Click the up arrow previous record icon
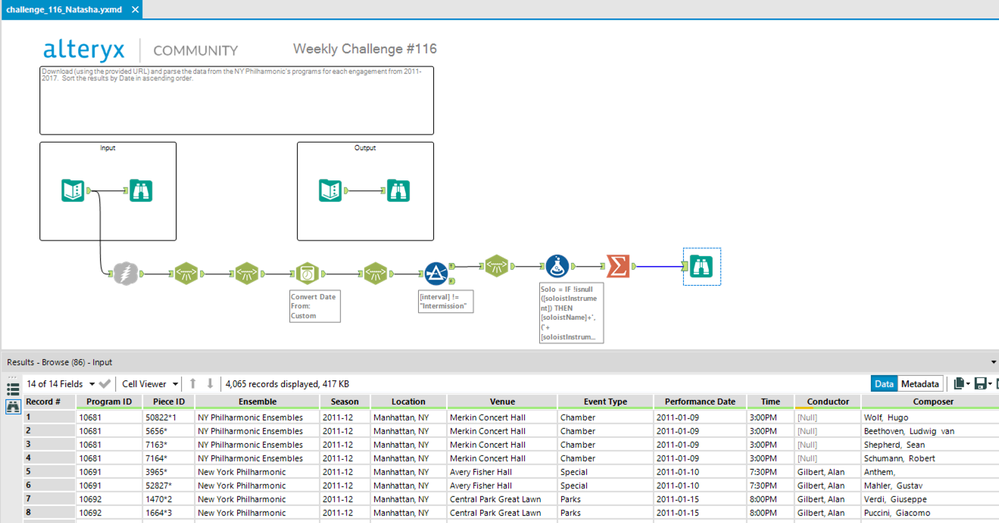Image resolution: width=999 pixels, height=523 pixels. (193, 383)
